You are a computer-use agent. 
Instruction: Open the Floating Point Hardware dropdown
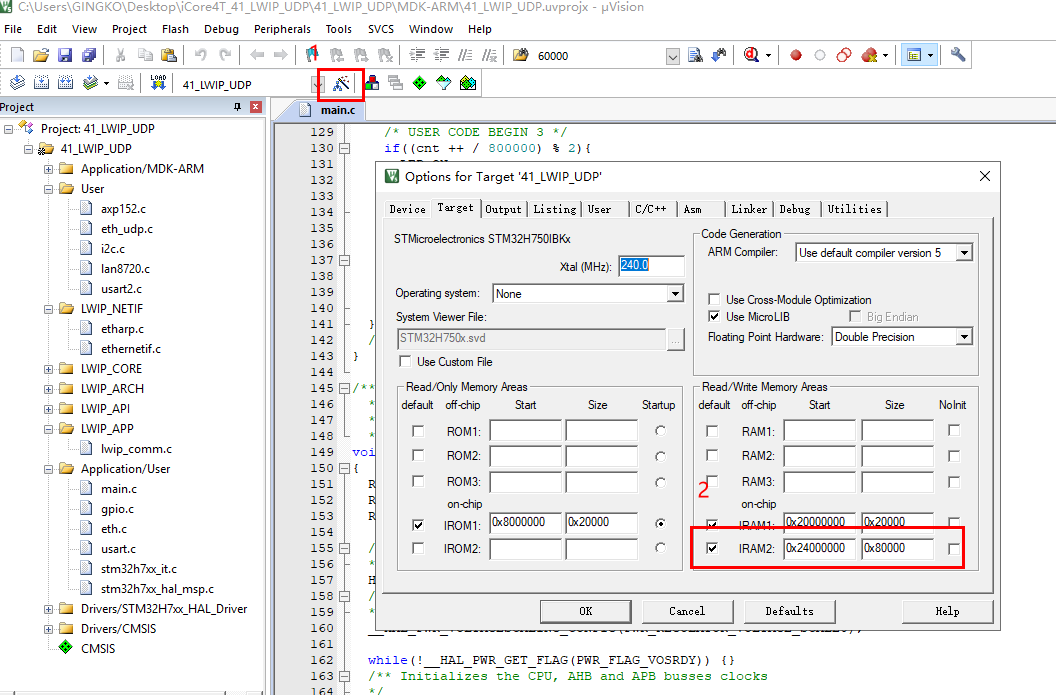[x=963, y=337]
